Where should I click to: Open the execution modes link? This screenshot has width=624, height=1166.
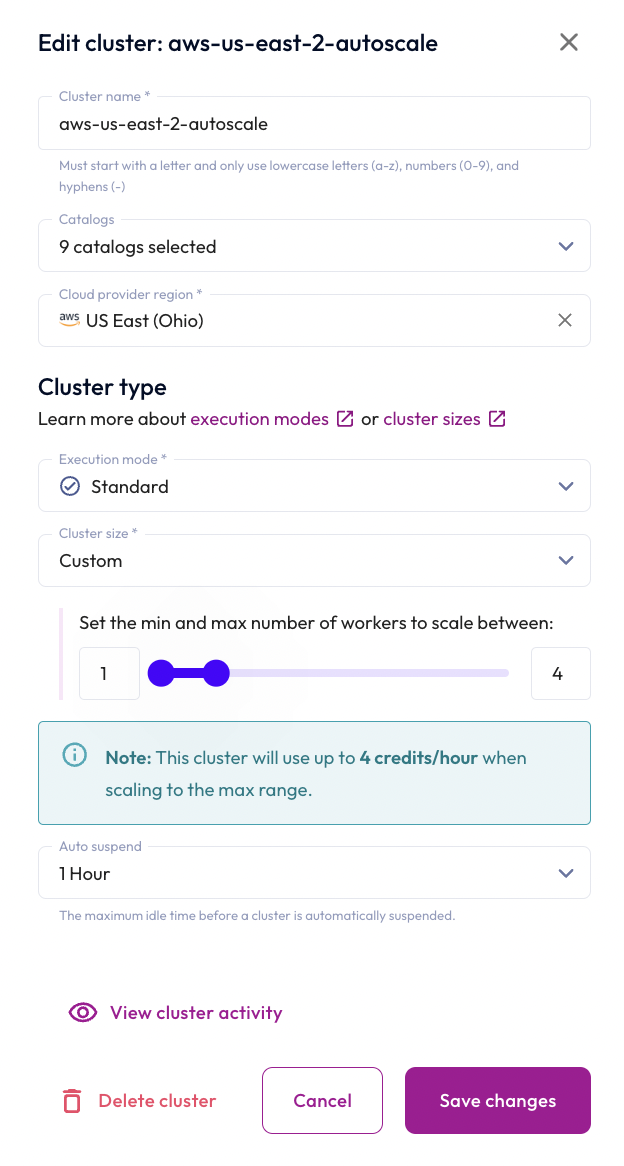259,419
